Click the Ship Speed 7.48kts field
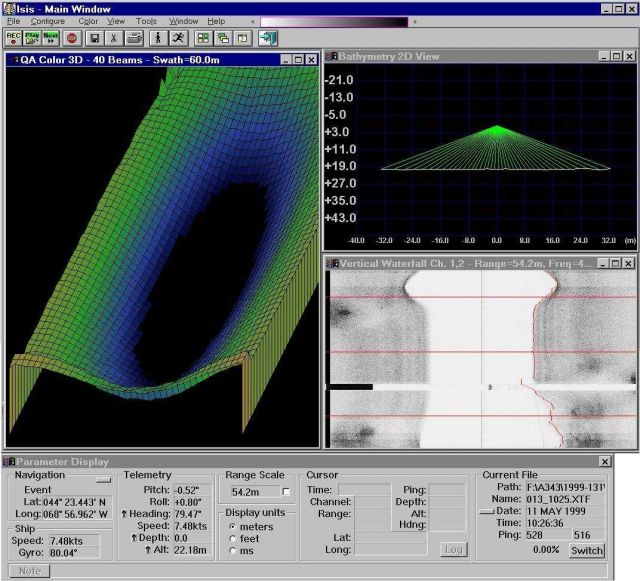The width and height of the screenshot is (640, 581). tap(74, 541)
